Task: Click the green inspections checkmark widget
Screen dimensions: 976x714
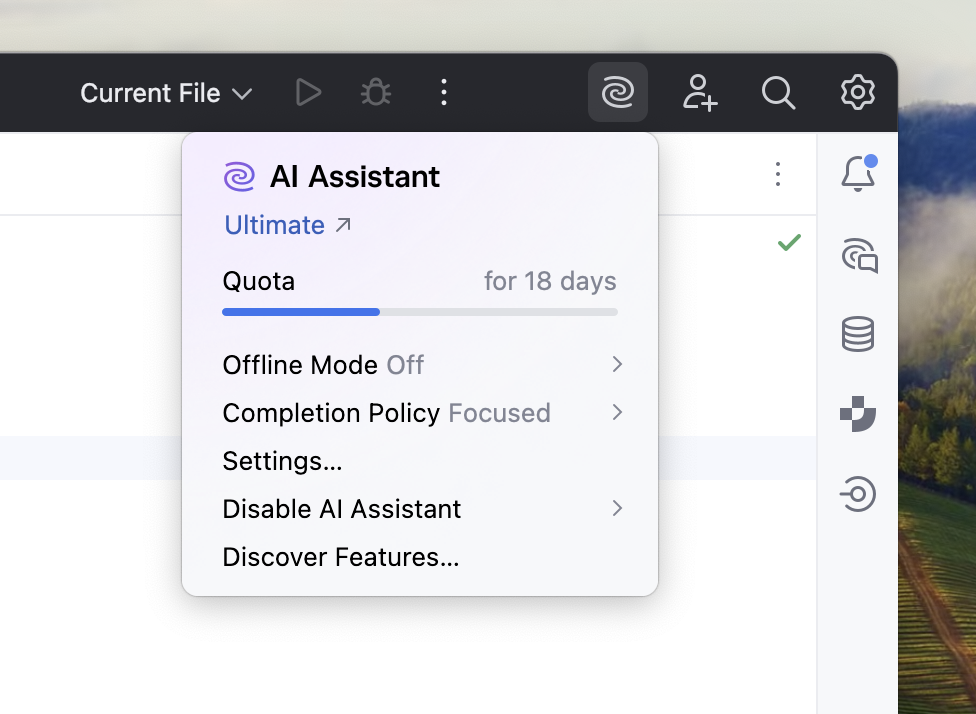Action: point(789,242)
